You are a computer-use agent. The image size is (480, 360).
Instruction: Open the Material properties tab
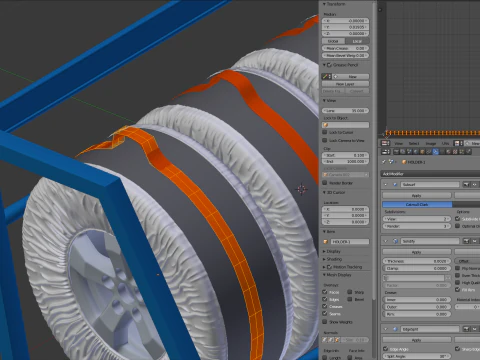[x=448, y=151]
